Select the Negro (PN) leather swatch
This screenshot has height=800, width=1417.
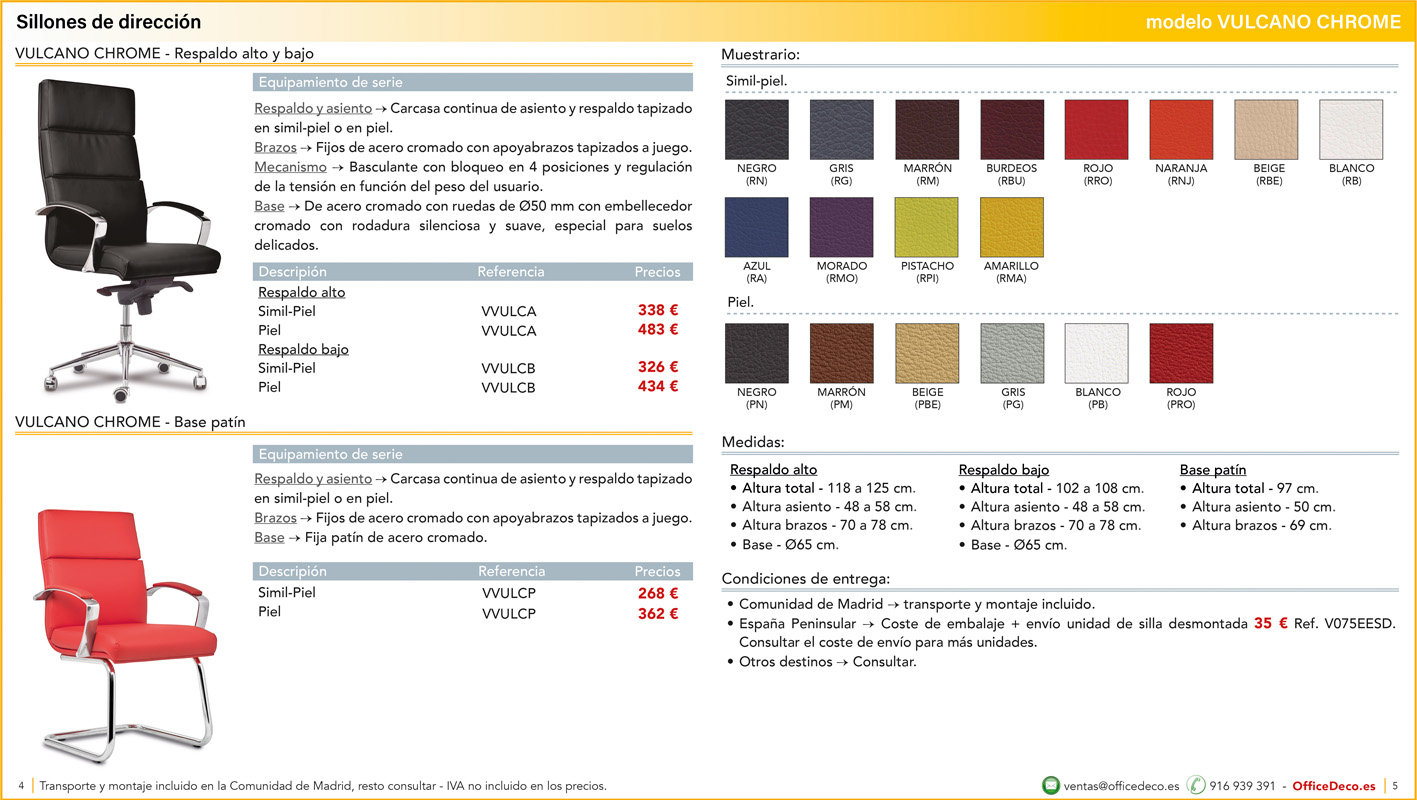(x=756, y=353)
